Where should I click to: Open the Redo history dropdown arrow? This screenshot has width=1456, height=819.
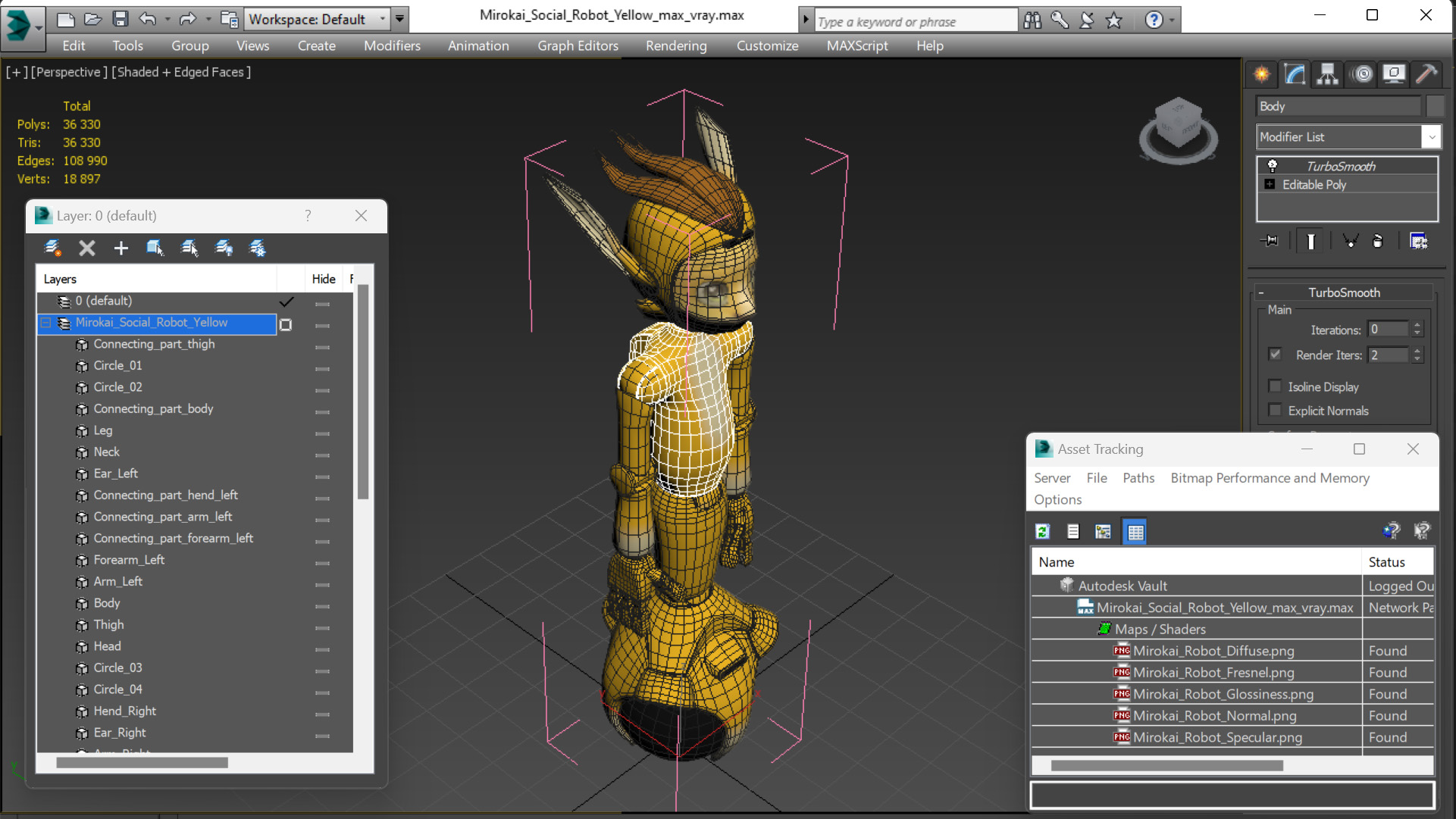[208, 20]
